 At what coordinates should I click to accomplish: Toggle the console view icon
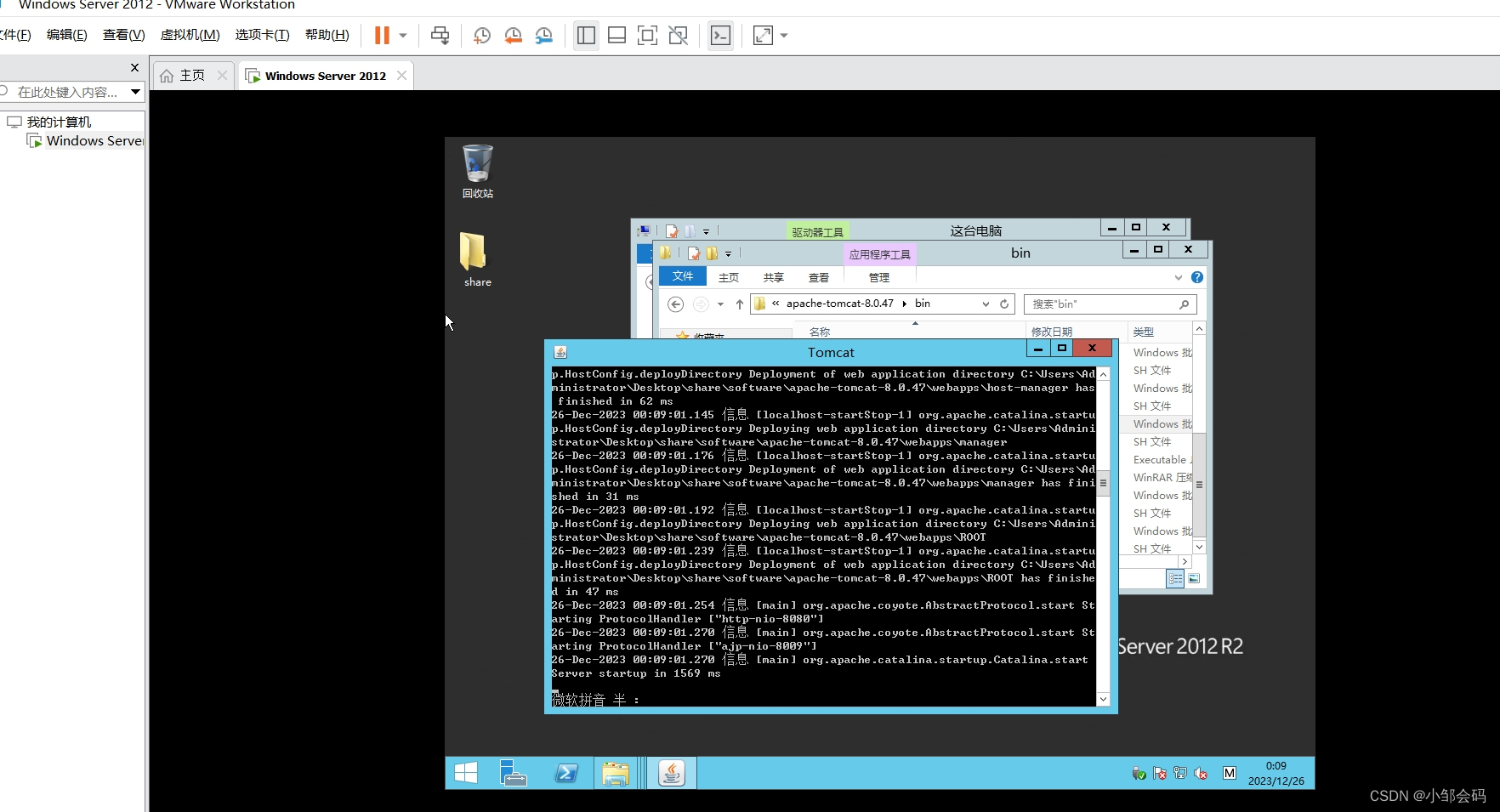click(720, 35)
